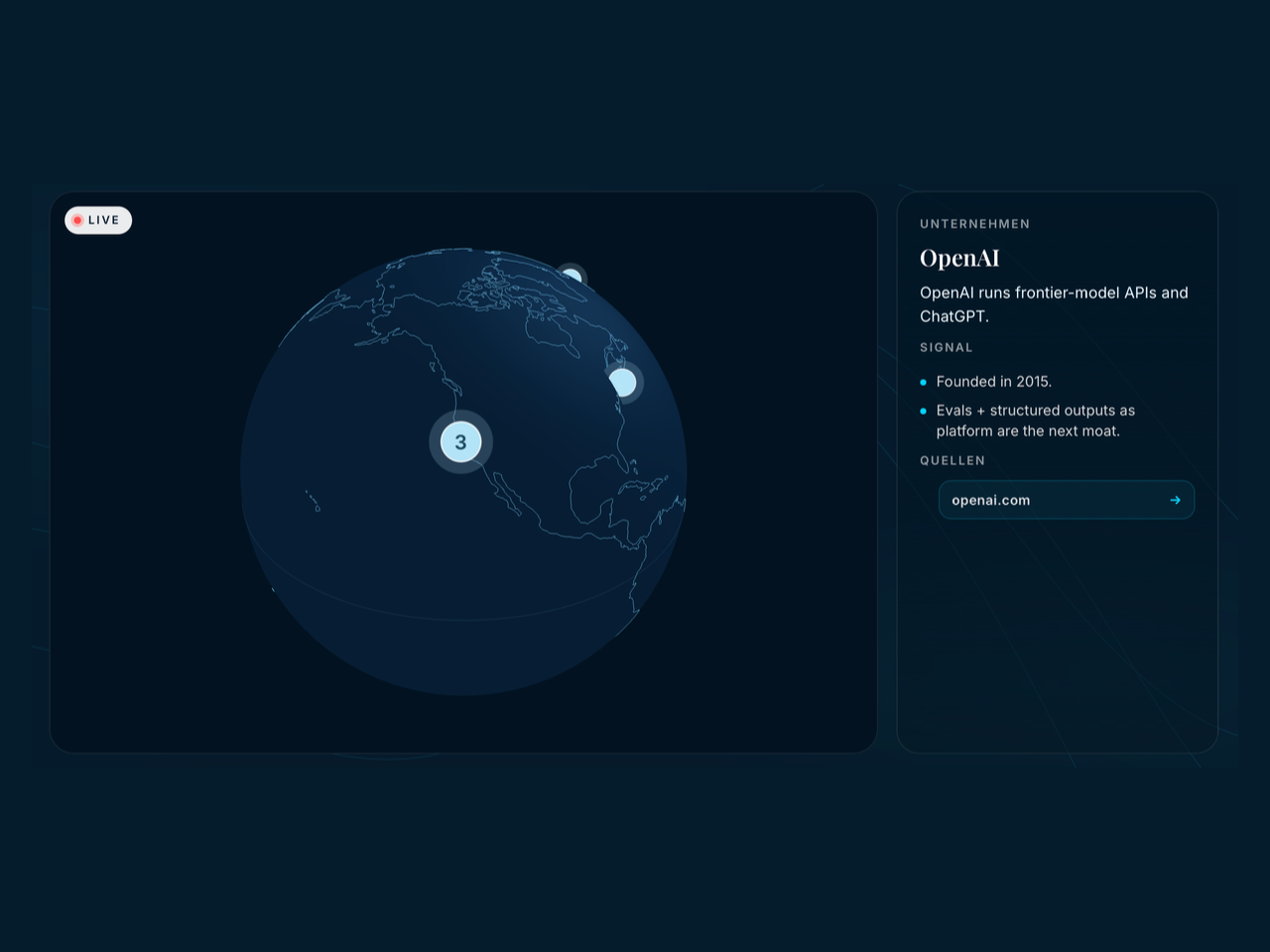Select the marker at the globe's northern edge
The image size is (1270, 952).
[571, 277]
